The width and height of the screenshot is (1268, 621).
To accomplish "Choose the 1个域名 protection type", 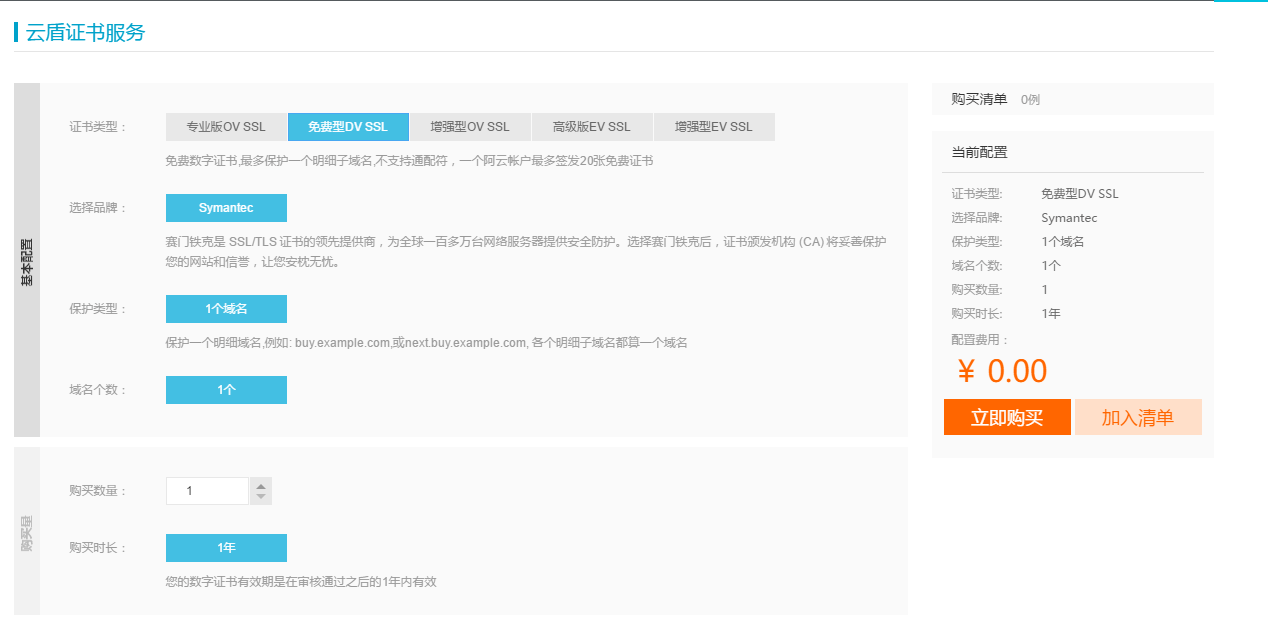I will (x=226, y=309).
